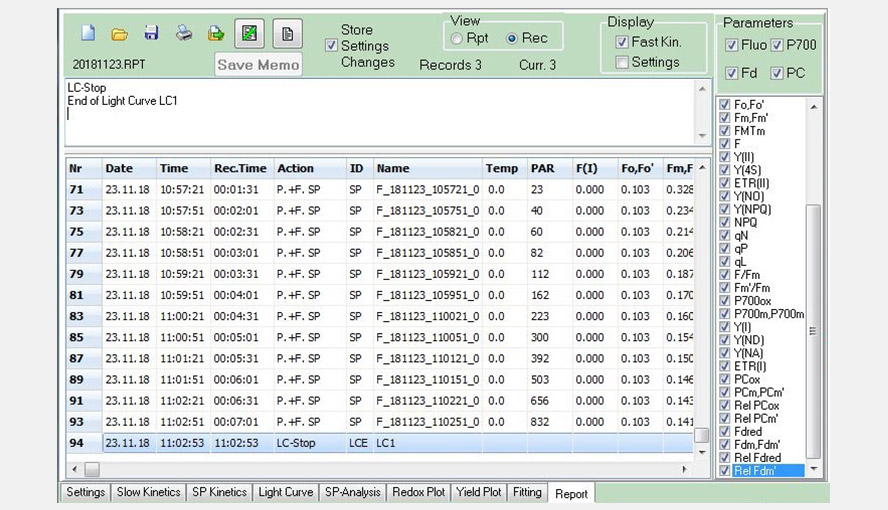Uncheck Fo,Fo' in parameter list
The width and height of the screenshot is (888, 510).
click(724, 105)
